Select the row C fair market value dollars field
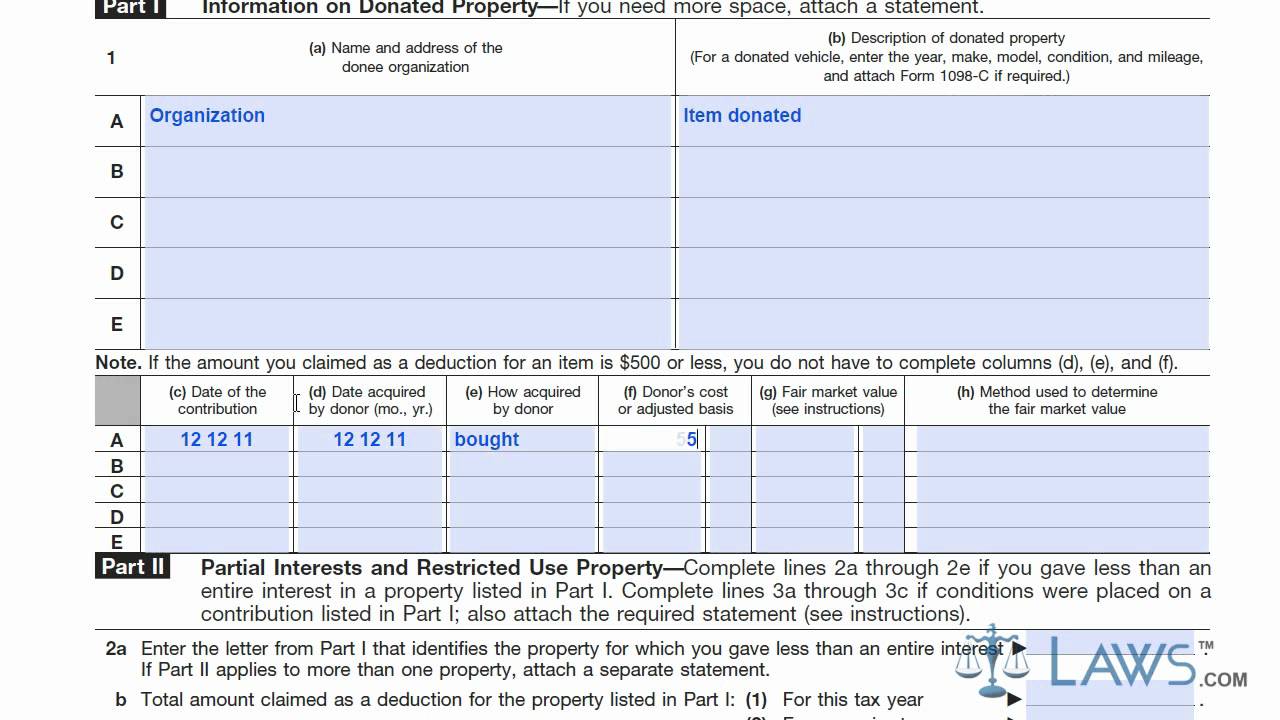Screen dimensions: 1280x720 pyautogui.click(x=805, y=491)
